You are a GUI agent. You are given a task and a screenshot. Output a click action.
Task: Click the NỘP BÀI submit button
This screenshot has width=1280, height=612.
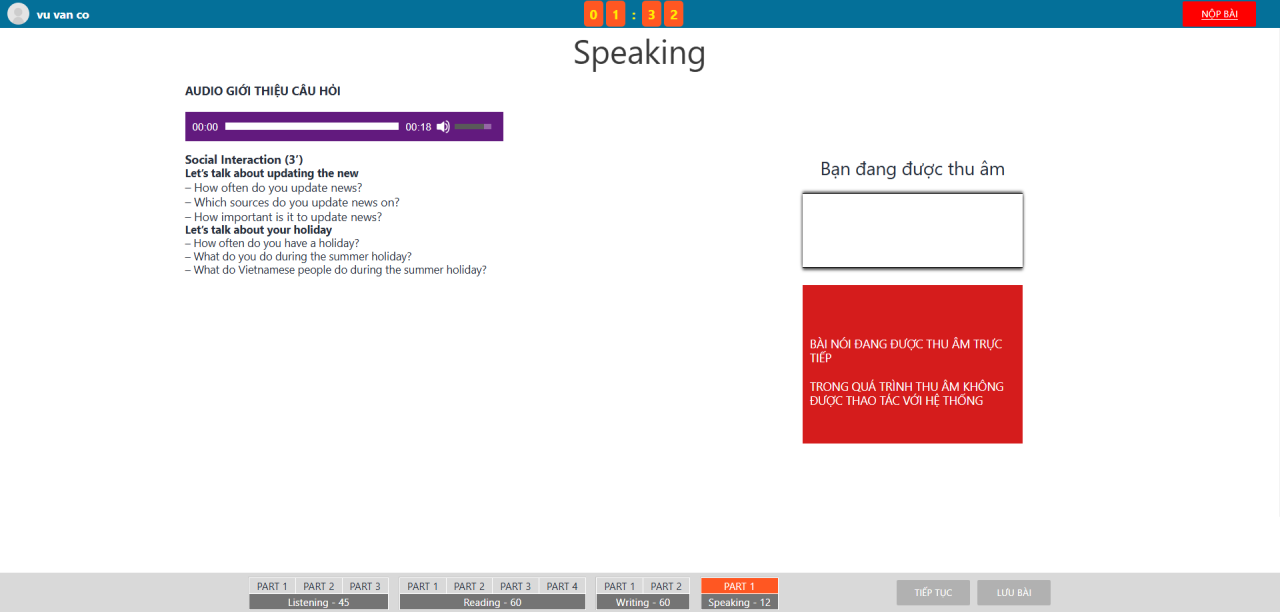tap(1219, 14)
